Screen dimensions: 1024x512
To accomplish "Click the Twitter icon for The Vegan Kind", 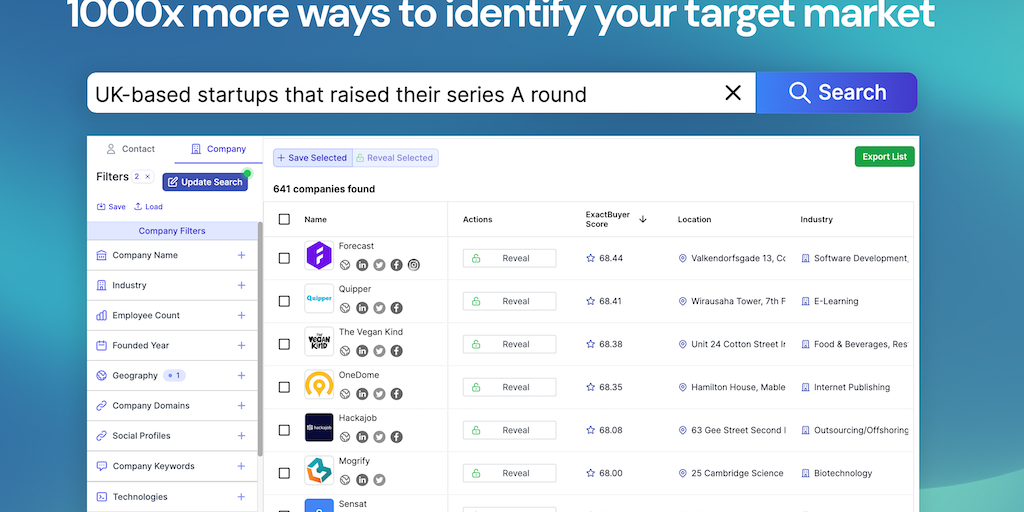I will (x=379, y=351).
